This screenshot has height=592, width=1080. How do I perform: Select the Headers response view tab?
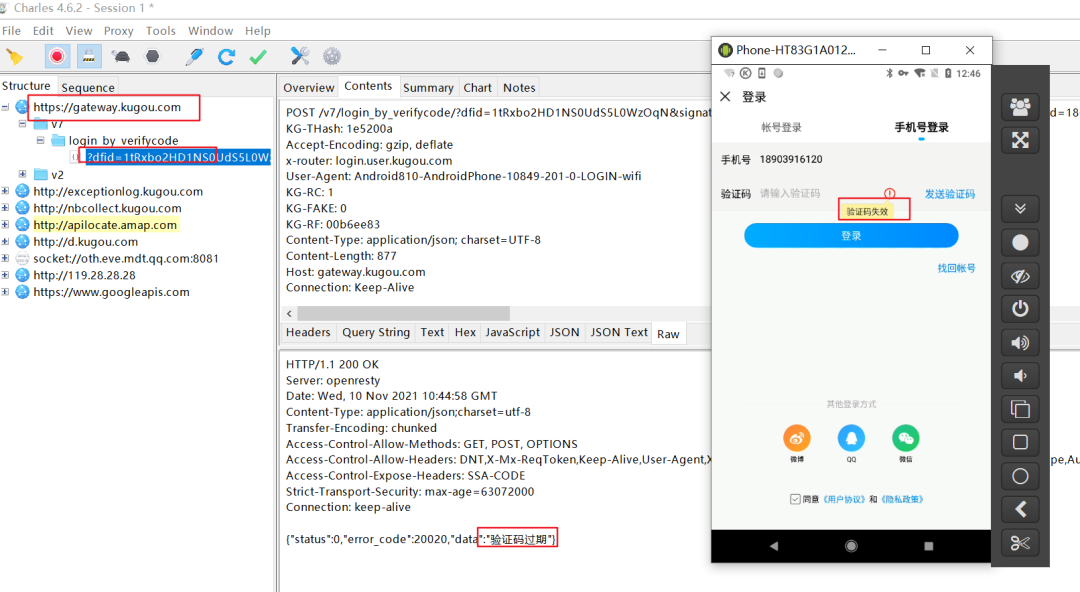coord(308,332)
